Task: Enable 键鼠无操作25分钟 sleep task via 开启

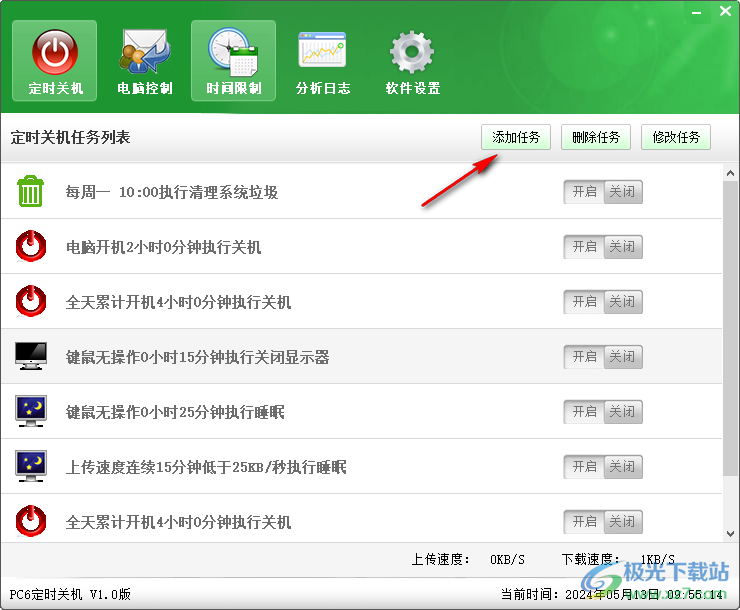Action: [584, 412]
